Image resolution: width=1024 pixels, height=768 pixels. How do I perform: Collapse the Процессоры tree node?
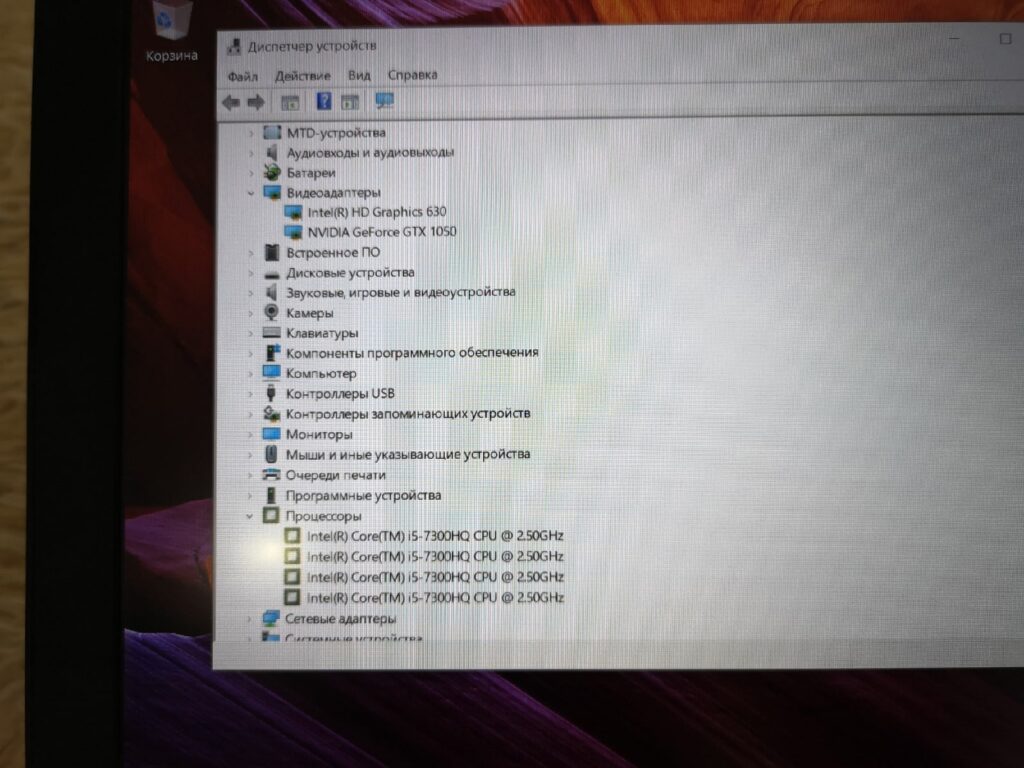click(251, 515)
